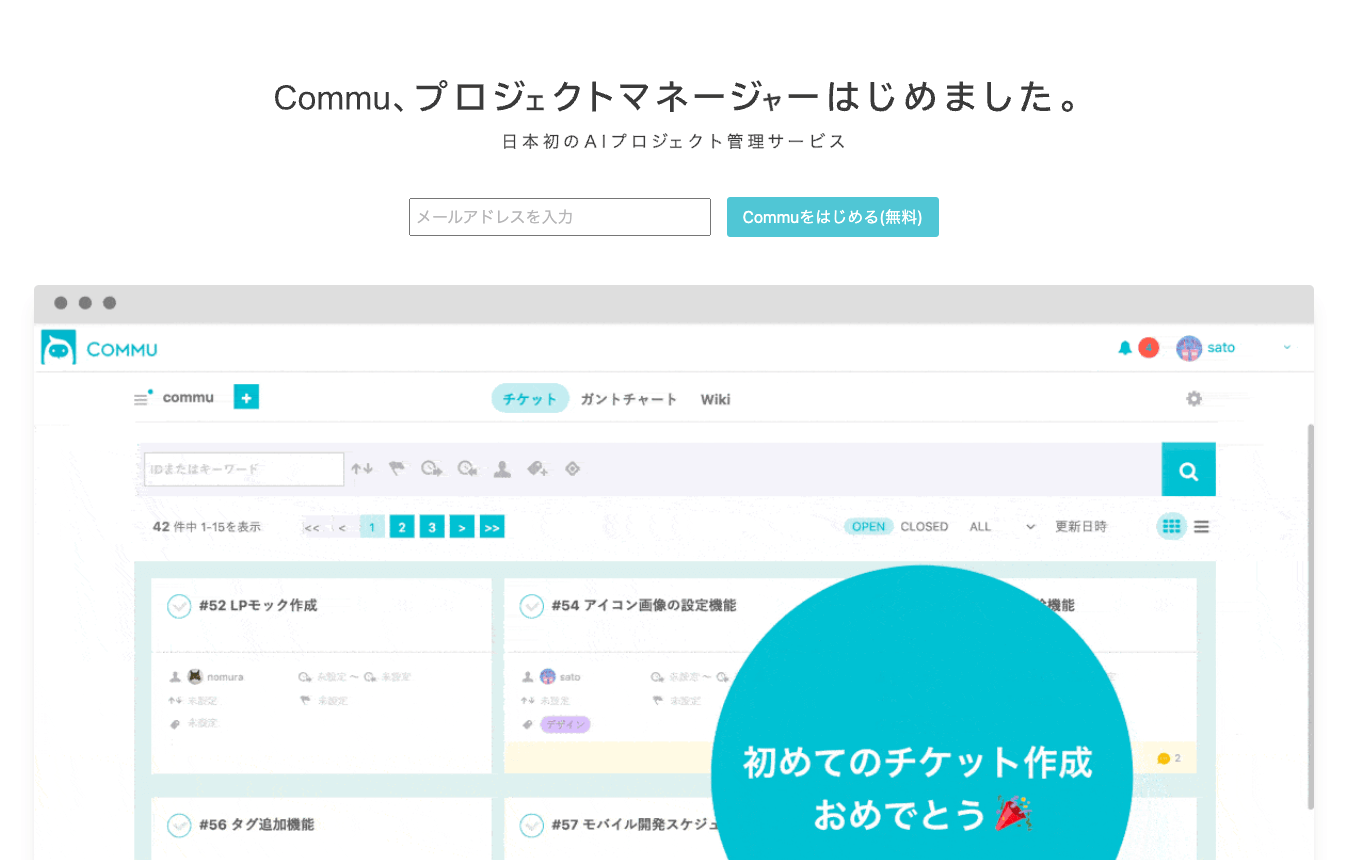Click the assignee person icon on ticket #54
Image resolution: width=1348 pixels, height=860 pixels.
[x=528, y=677]
